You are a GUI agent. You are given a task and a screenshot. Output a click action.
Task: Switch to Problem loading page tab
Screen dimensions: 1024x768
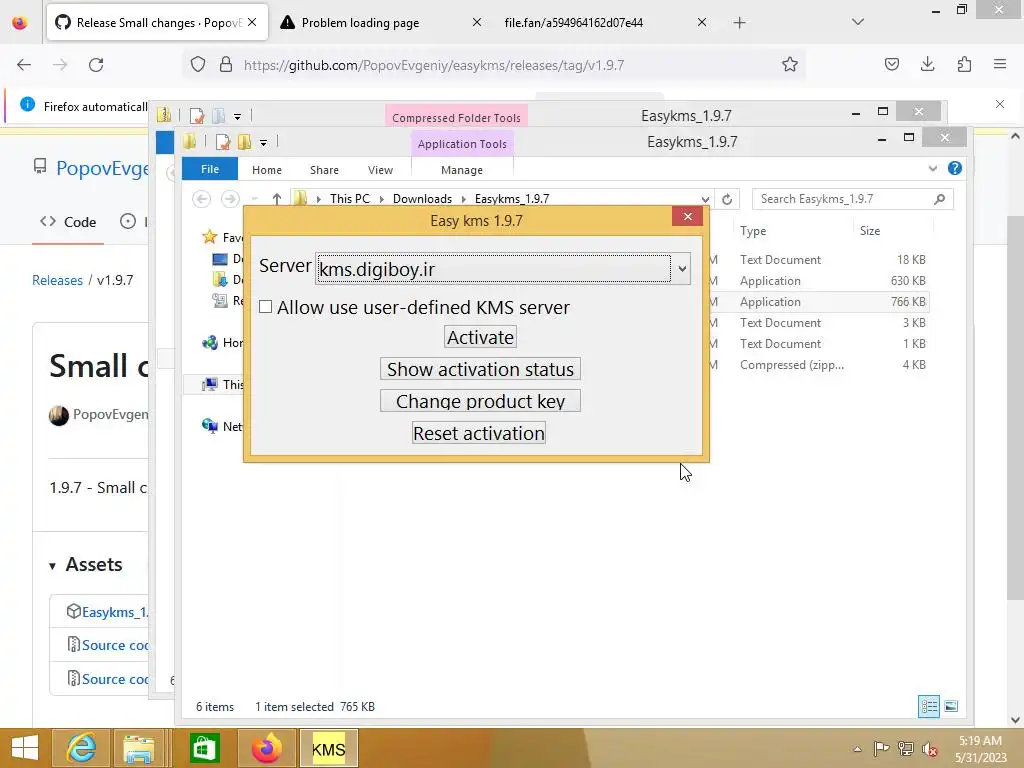[381, 23]
